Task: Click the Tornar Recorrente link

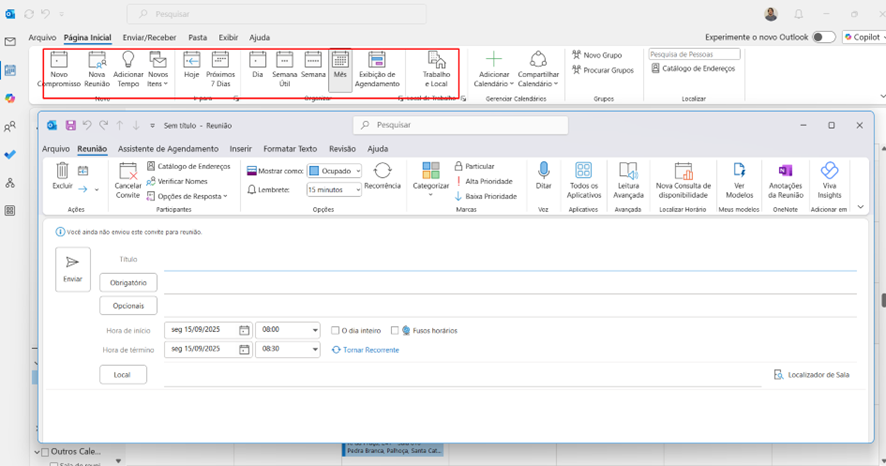Action: tap(370, 350)
